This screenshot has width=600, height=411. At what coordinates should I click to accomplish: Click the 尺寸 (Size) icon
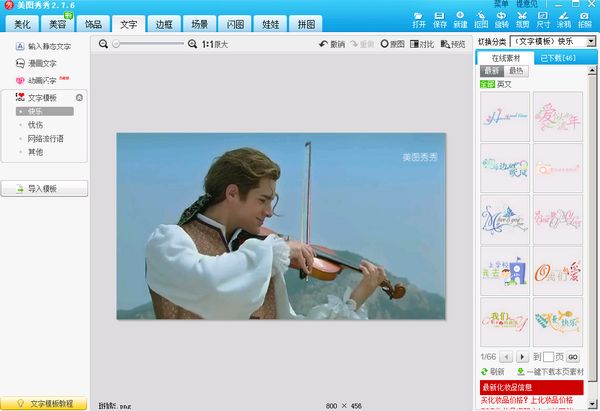543,20
